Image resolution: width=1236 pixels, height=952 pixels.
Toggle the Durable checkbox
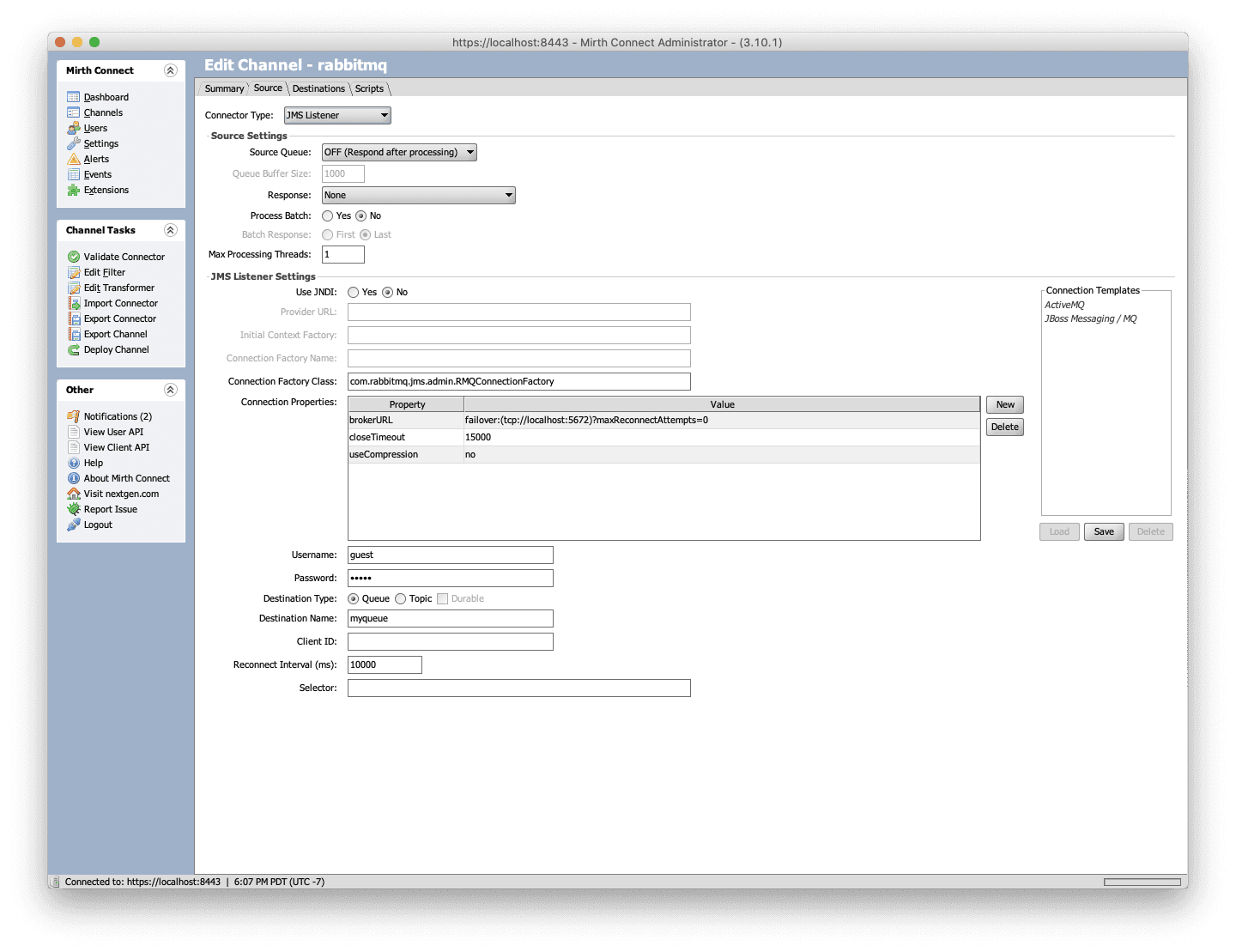442,599
